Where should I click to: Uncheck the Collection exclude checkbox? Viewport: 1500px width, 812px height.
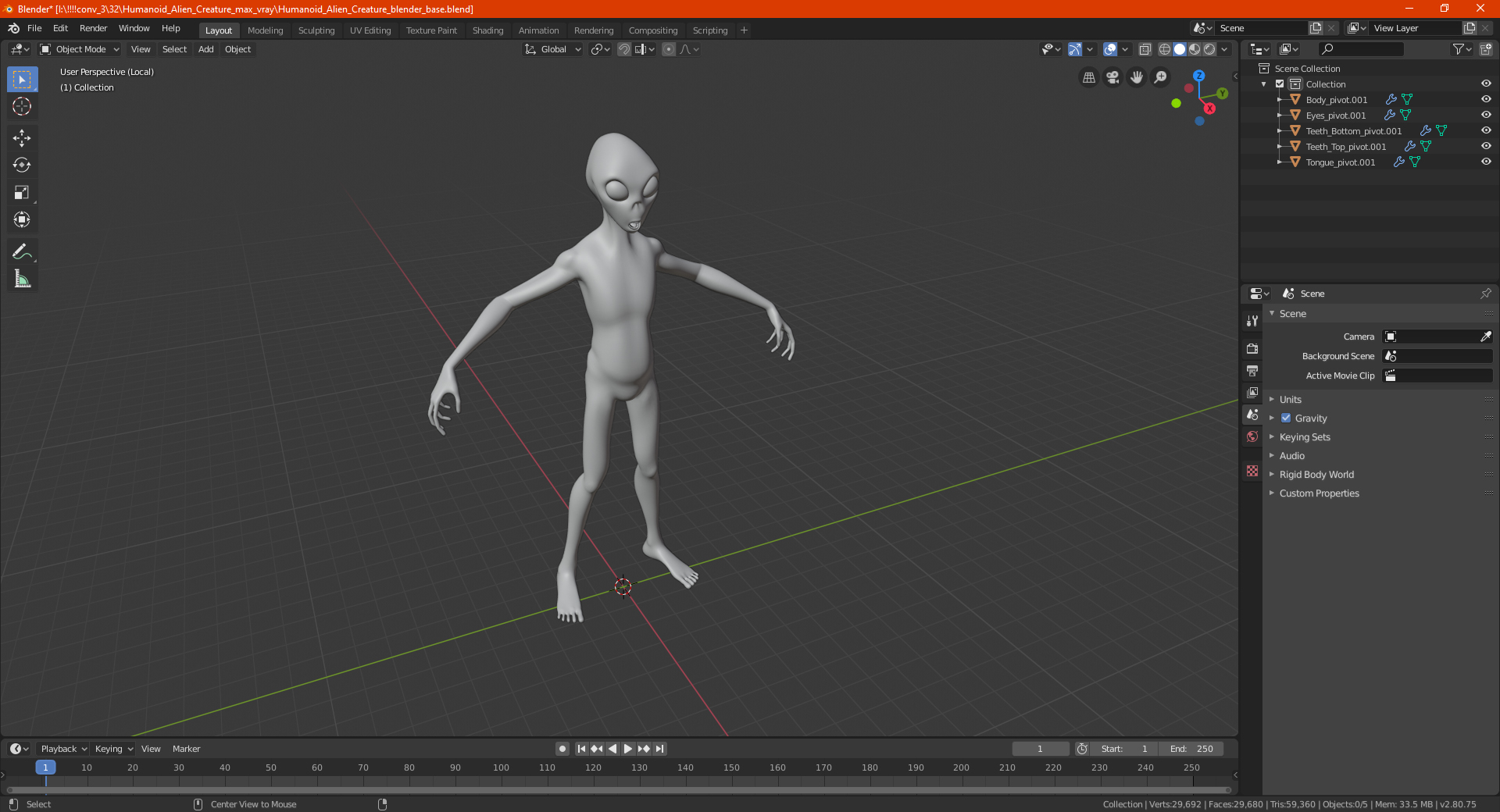point(1280,84)
